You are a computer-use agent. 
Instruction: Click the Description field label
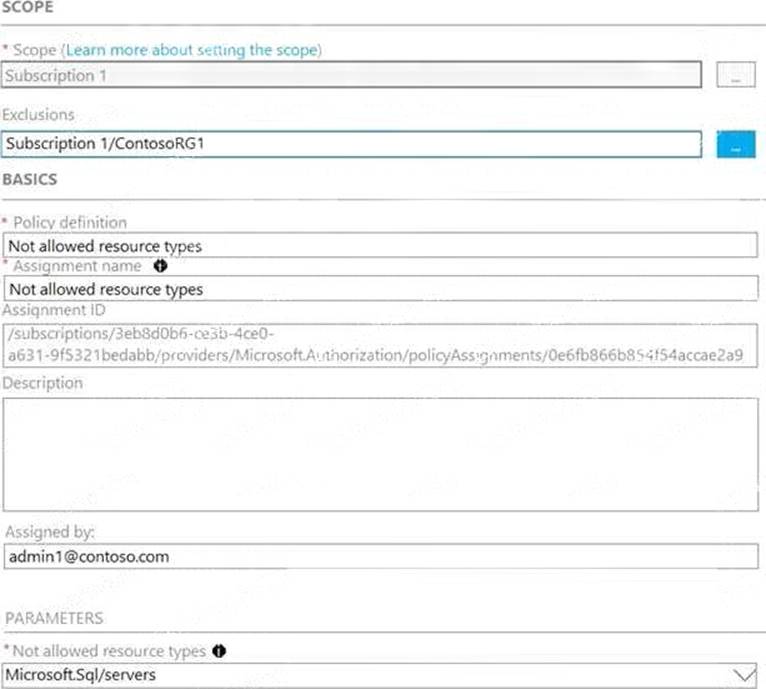[x=43, y=383]
